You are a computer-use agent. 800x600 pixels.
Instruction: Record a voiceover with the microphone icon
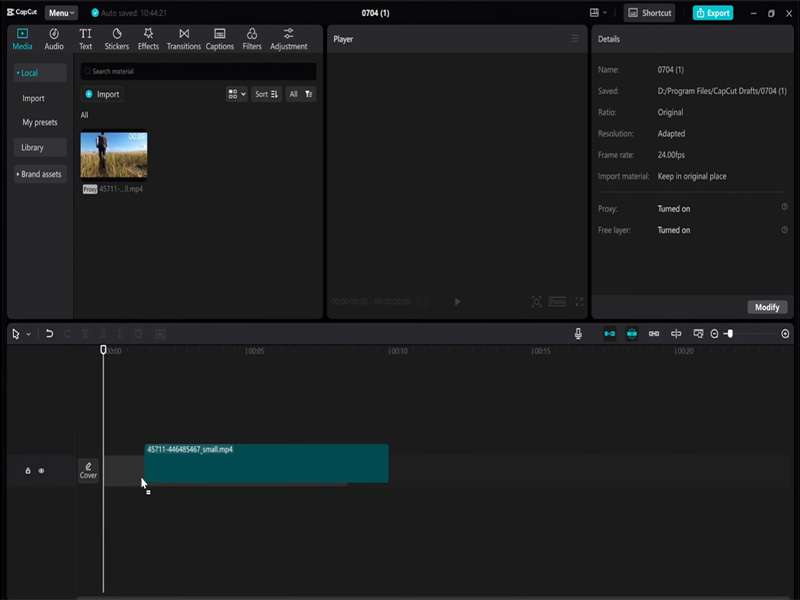pyautogui.click(x=578, y=334)
